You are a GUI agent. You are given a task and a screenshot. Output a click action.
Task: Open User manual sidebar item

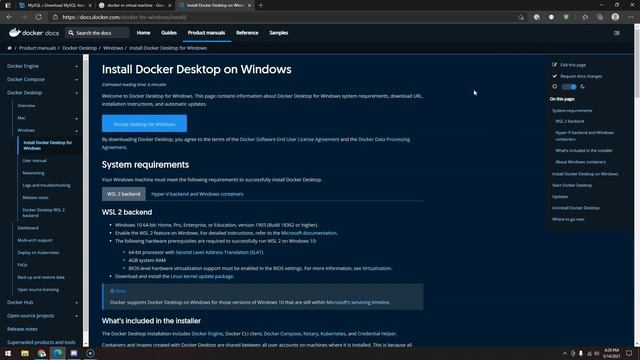click(34, 161)
